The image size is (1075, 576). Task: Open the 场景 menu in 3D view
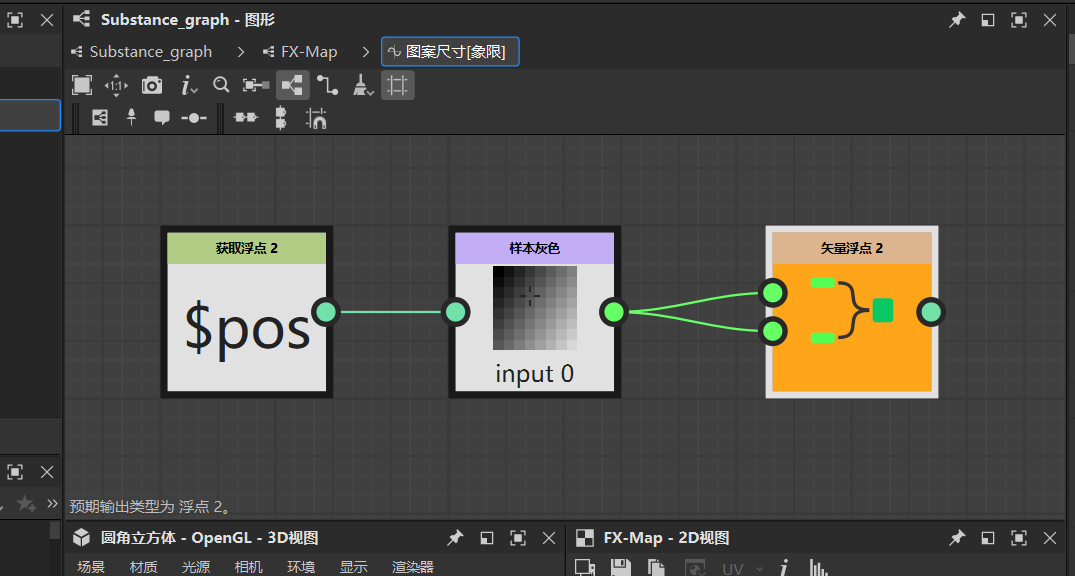91,567
